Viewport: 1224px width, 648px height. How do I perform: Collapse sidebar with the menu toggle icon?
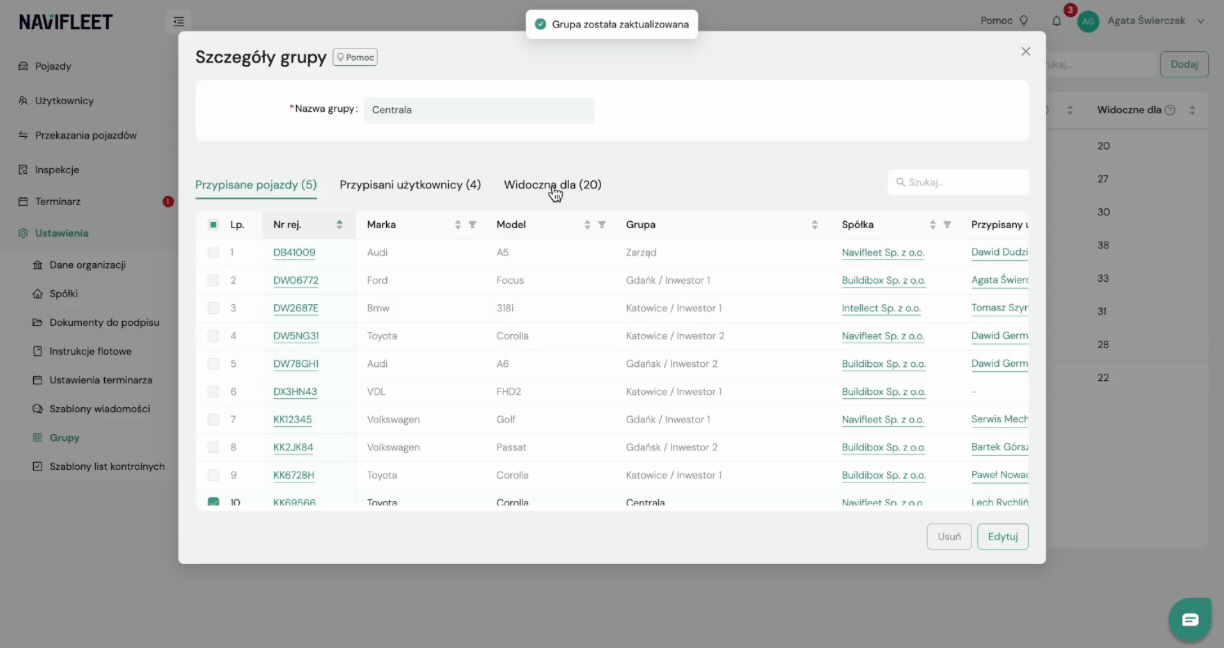[x=178, y=21]
